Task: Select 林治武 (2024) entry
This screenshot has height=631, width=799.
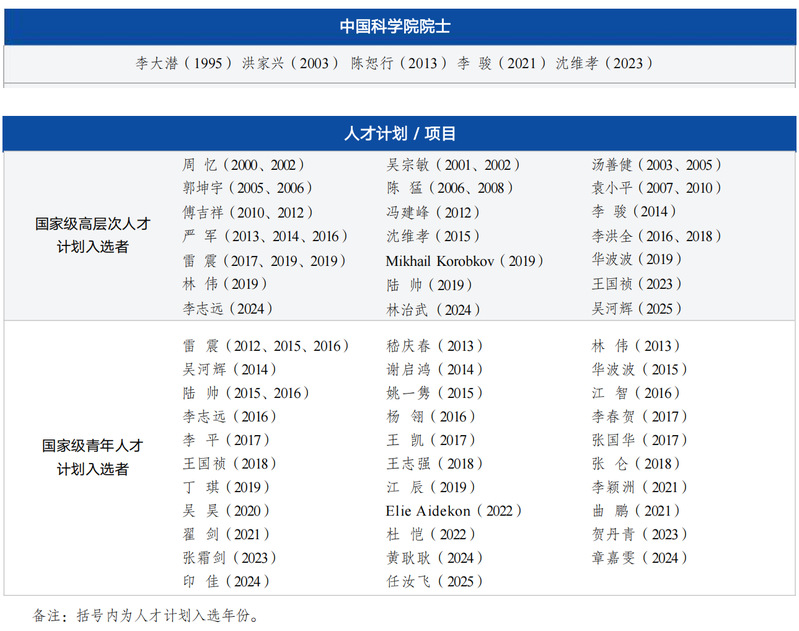Action: tap(433, 310)
